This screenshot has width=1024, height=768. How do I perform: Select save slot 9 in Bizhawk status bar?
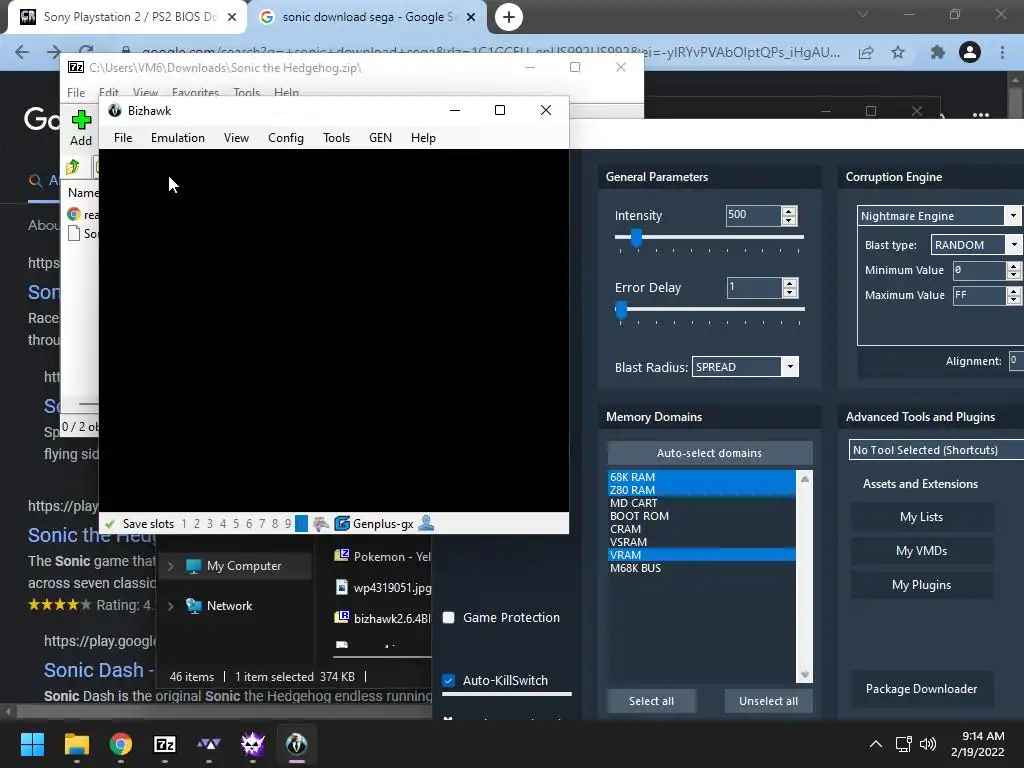click(x=288, y=524)
